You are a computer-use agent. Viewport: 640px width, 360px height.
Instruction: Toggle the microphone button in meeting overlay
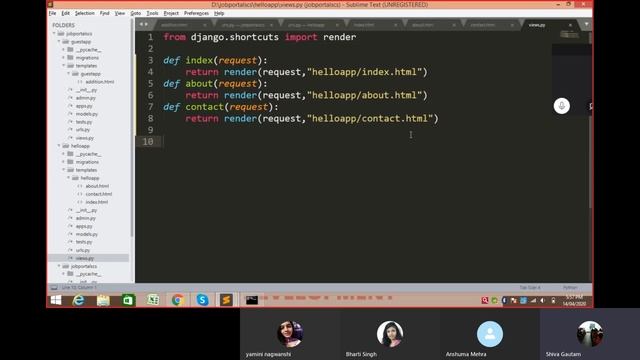(562, 106)
